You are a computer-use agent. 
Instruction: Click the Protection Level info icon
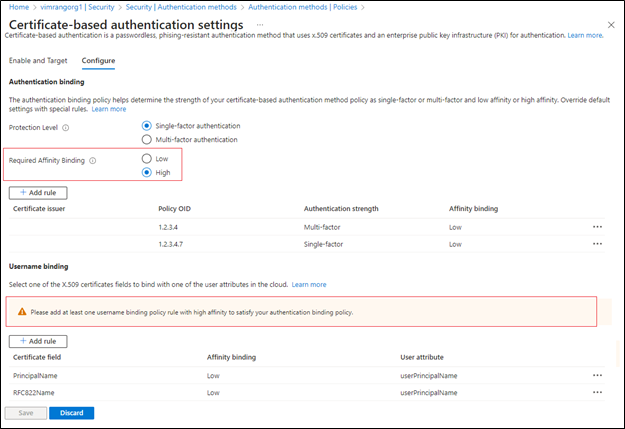coord(66,128)
